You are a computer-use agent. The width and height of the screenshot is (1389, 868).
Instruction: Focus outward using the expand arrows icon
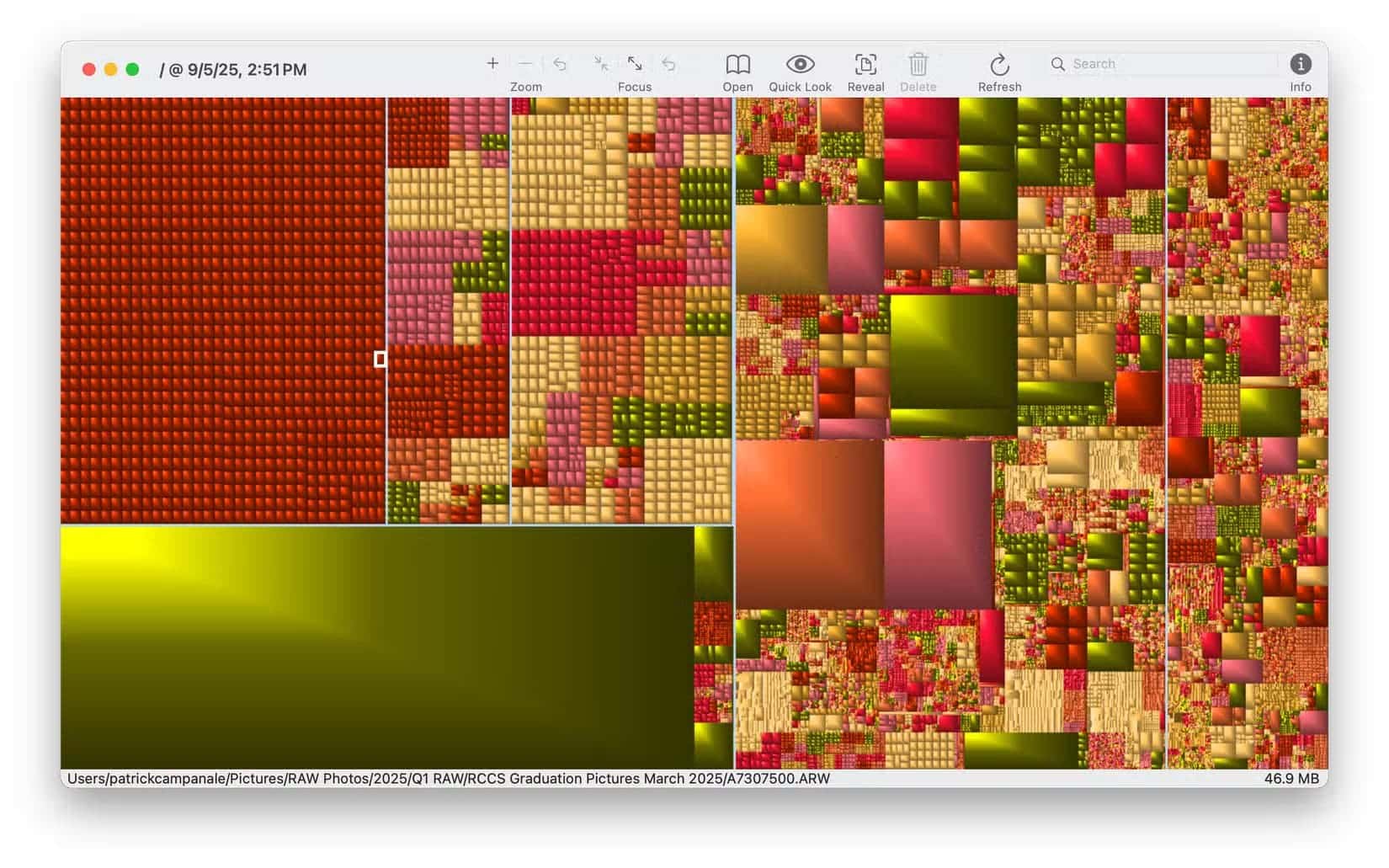tap(635, 63)
